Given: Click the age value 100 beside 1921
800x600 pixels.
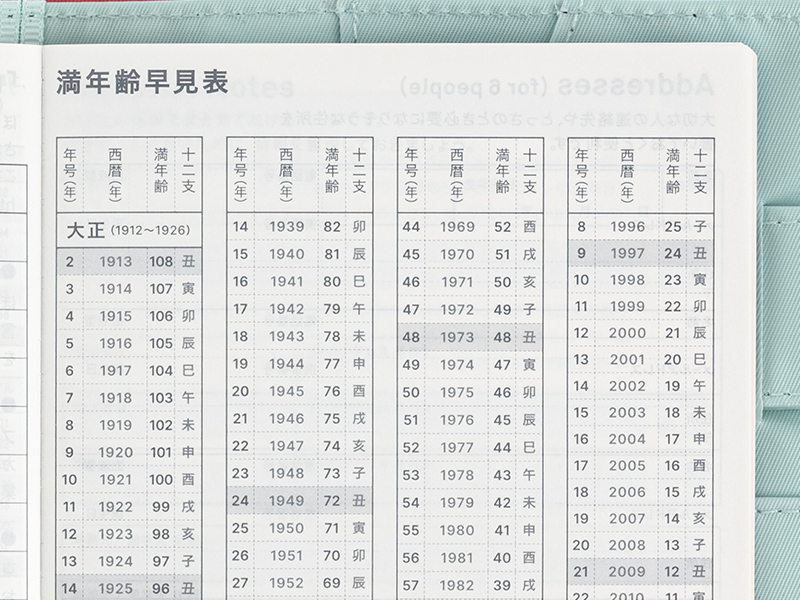Looking at the screenshot, I should pyautogui.click(x=160, y=480).
